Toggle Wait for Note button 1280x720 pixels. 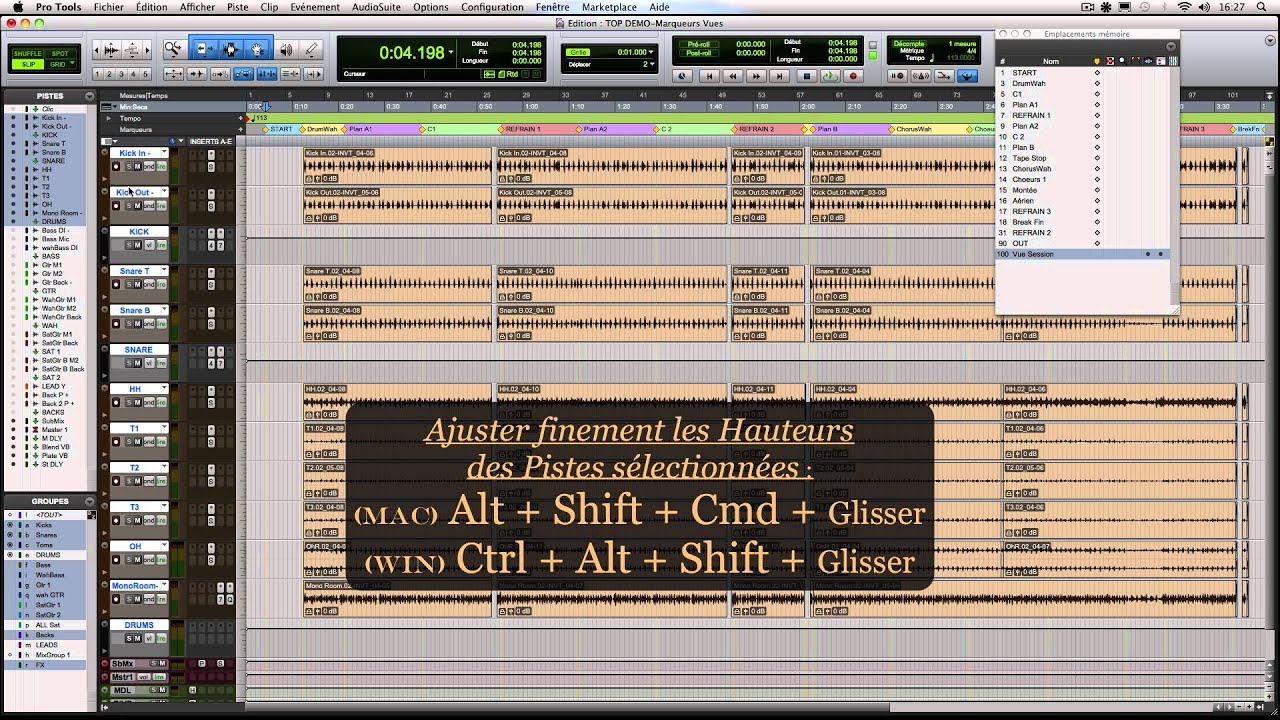[897, 76]
